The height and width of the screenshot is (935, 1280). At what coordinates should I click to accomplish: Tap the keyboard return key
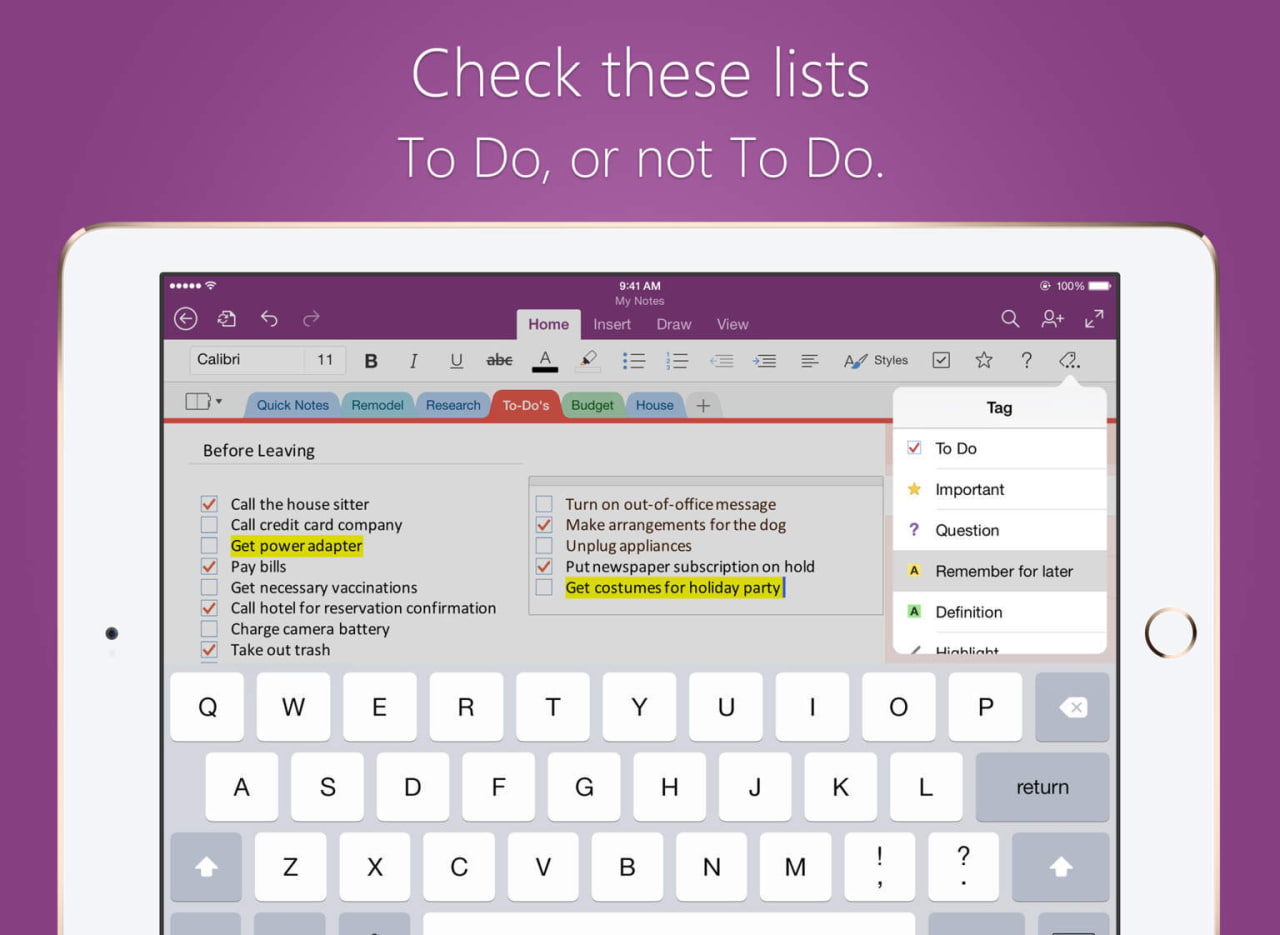pos(1042,787)
